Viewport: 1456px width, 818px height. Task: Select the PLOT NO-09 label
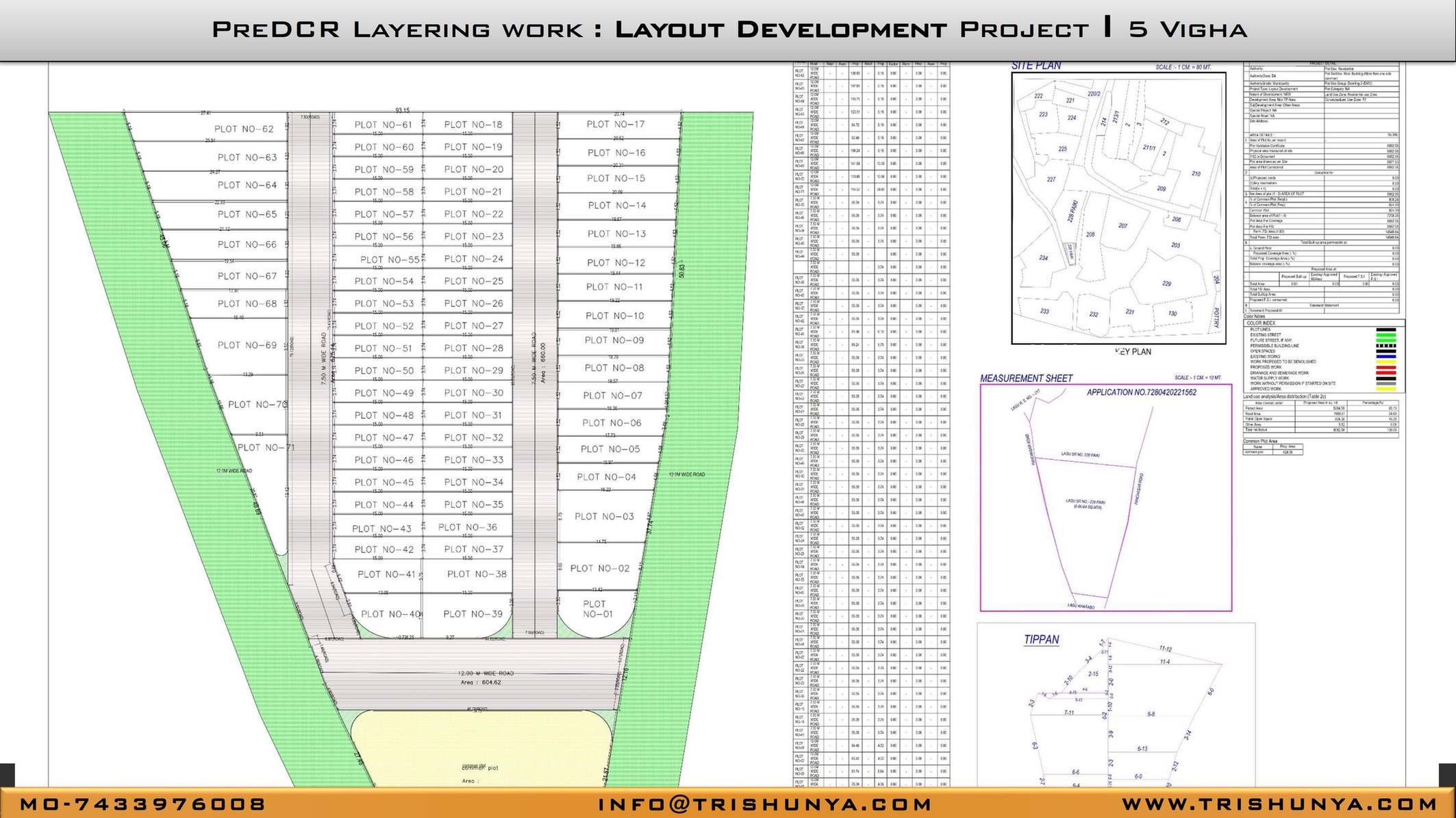coord(614,340)
